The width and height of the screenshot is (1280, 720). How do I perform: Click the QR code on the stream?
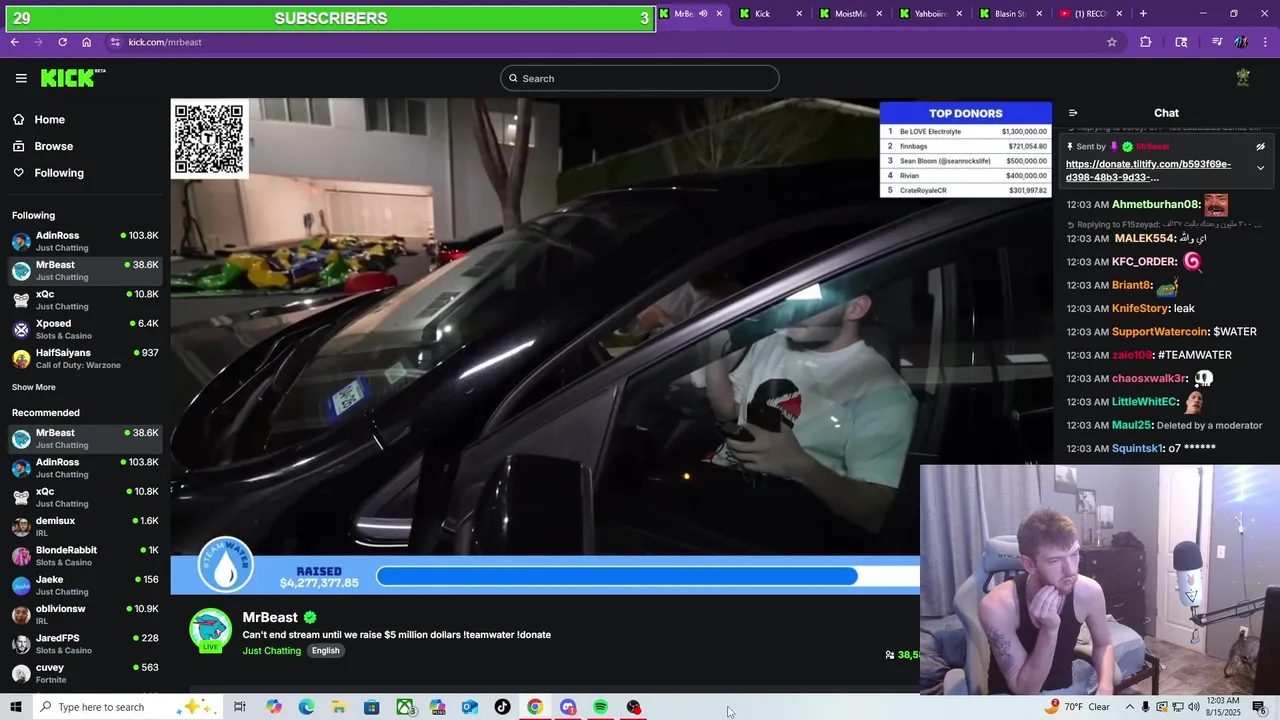tap(209, 139)
